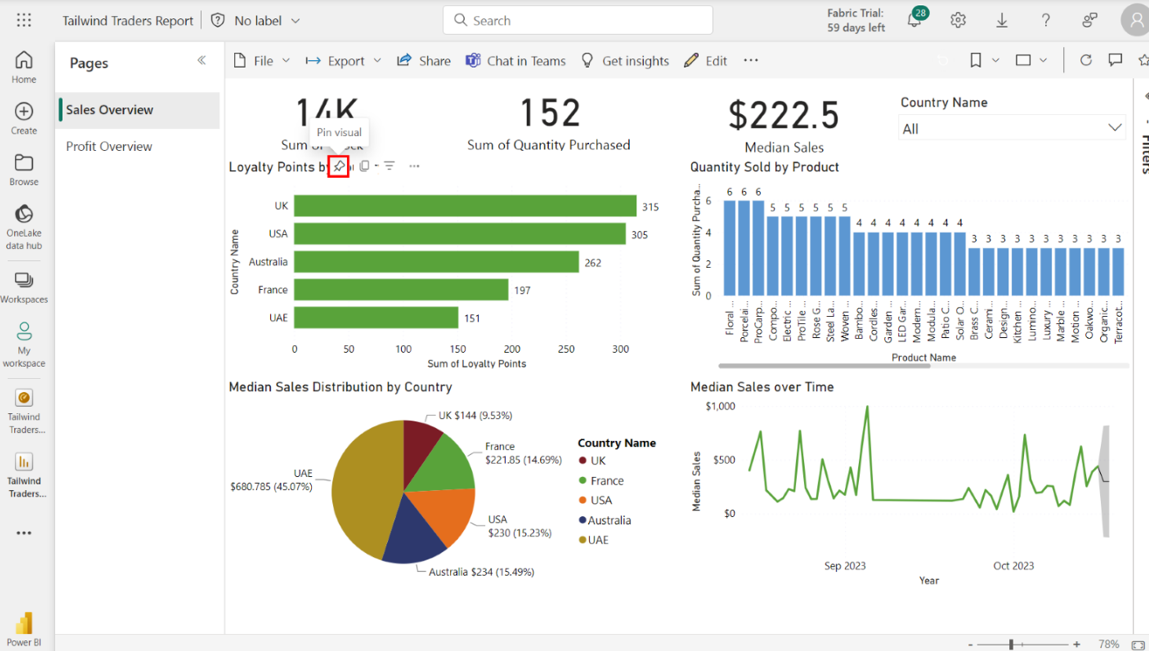Screen dimensions: 1149x651
Task: Click the zoom slider at bottom
Action: 1012,644
